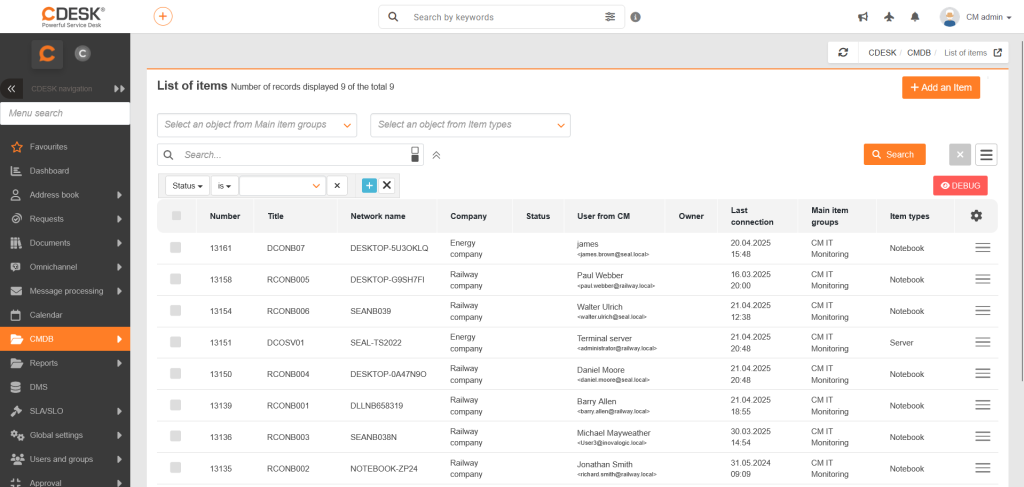
Task: Collapse sidebar with double left arrows
Action: pos(11,88)
